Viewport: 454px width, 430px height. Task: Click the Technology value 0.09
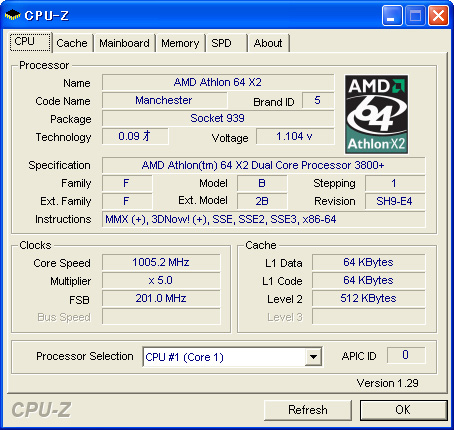tap(135, 136)
